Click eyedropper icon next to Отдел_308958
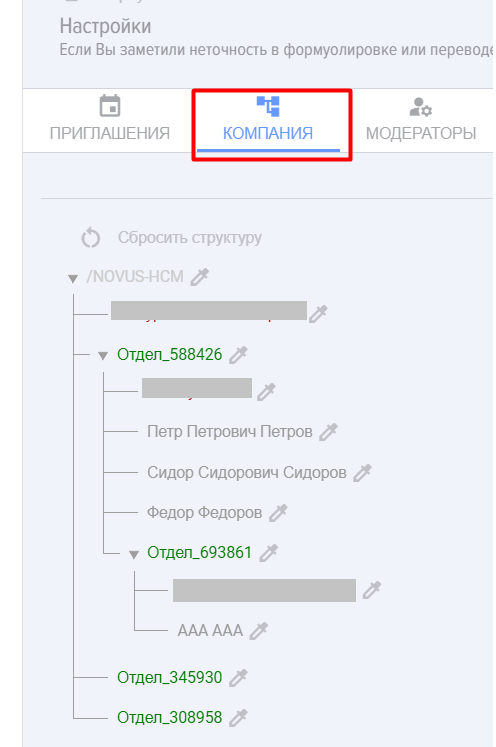 tap(238, 717)
